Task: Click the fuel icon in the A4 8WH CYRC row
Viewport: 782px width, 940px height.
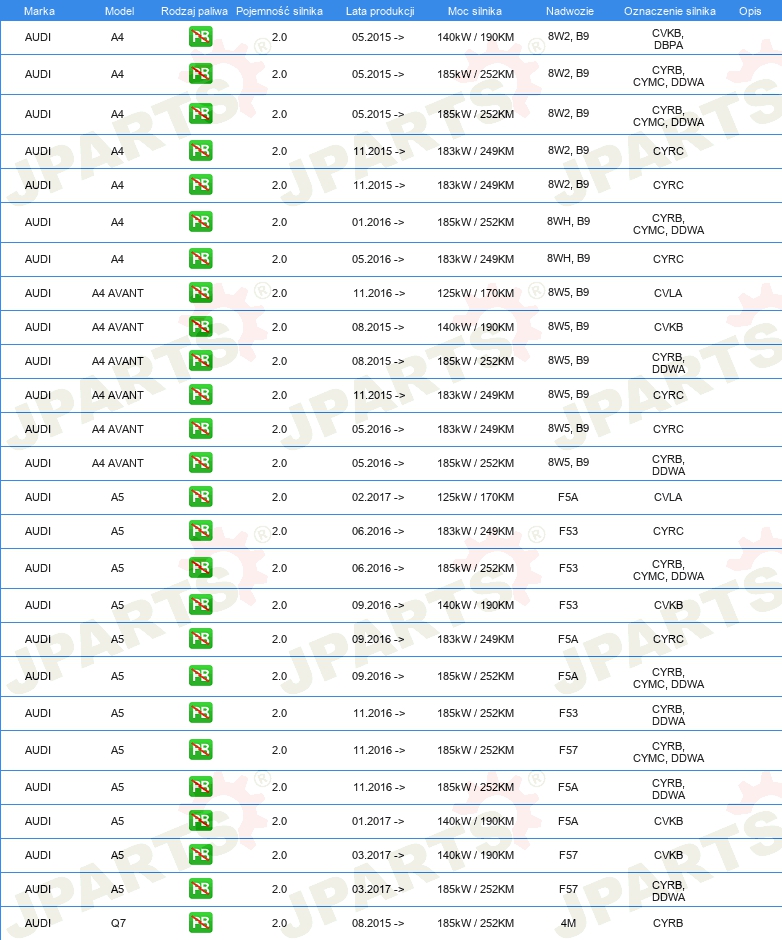Action: pos(200,259)
